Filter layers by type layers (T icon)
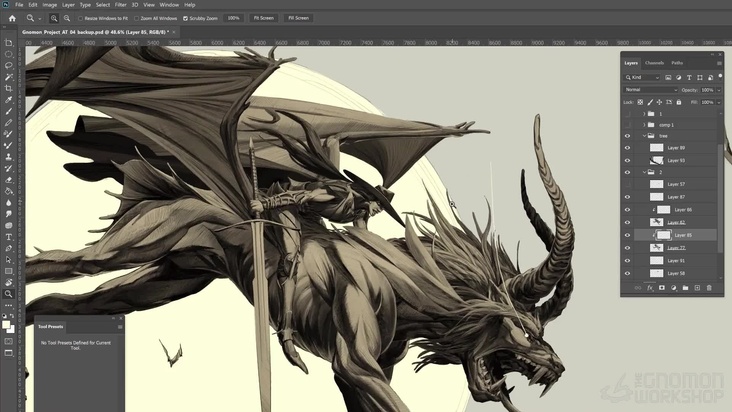Image resolution: width=732 pixels, height=412 pixels. [689, 77]
